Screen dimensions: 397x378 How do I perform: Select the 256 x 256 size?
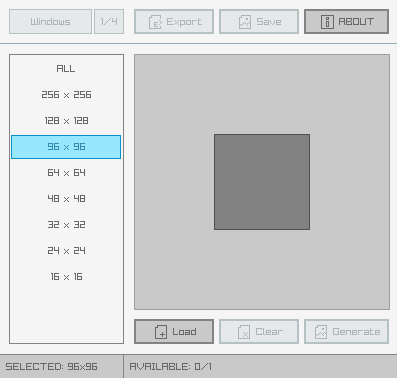tap(66, 95)
